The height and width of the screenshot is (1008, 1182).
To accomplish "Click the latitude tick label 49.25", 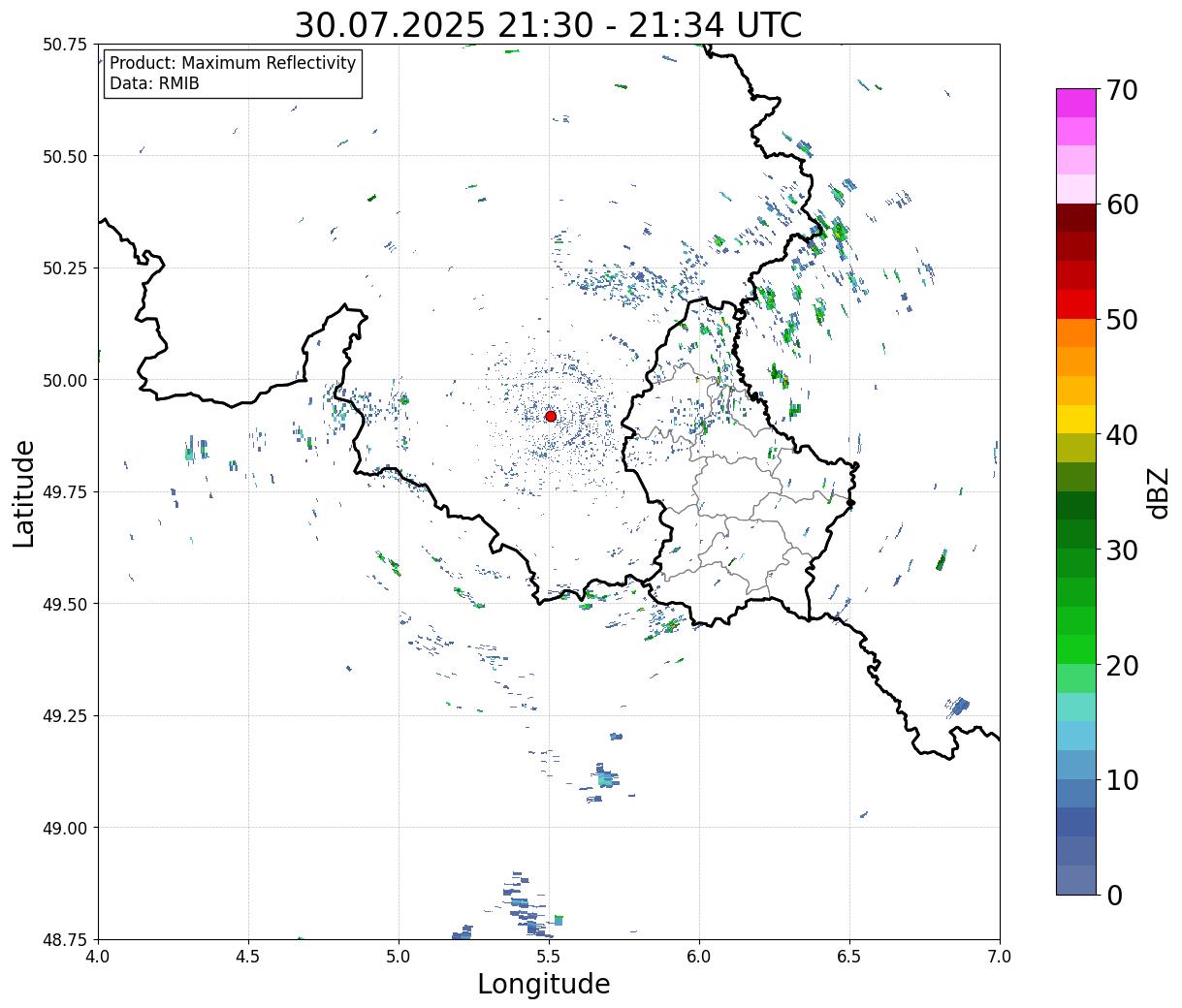I will [x=65, y=716].
